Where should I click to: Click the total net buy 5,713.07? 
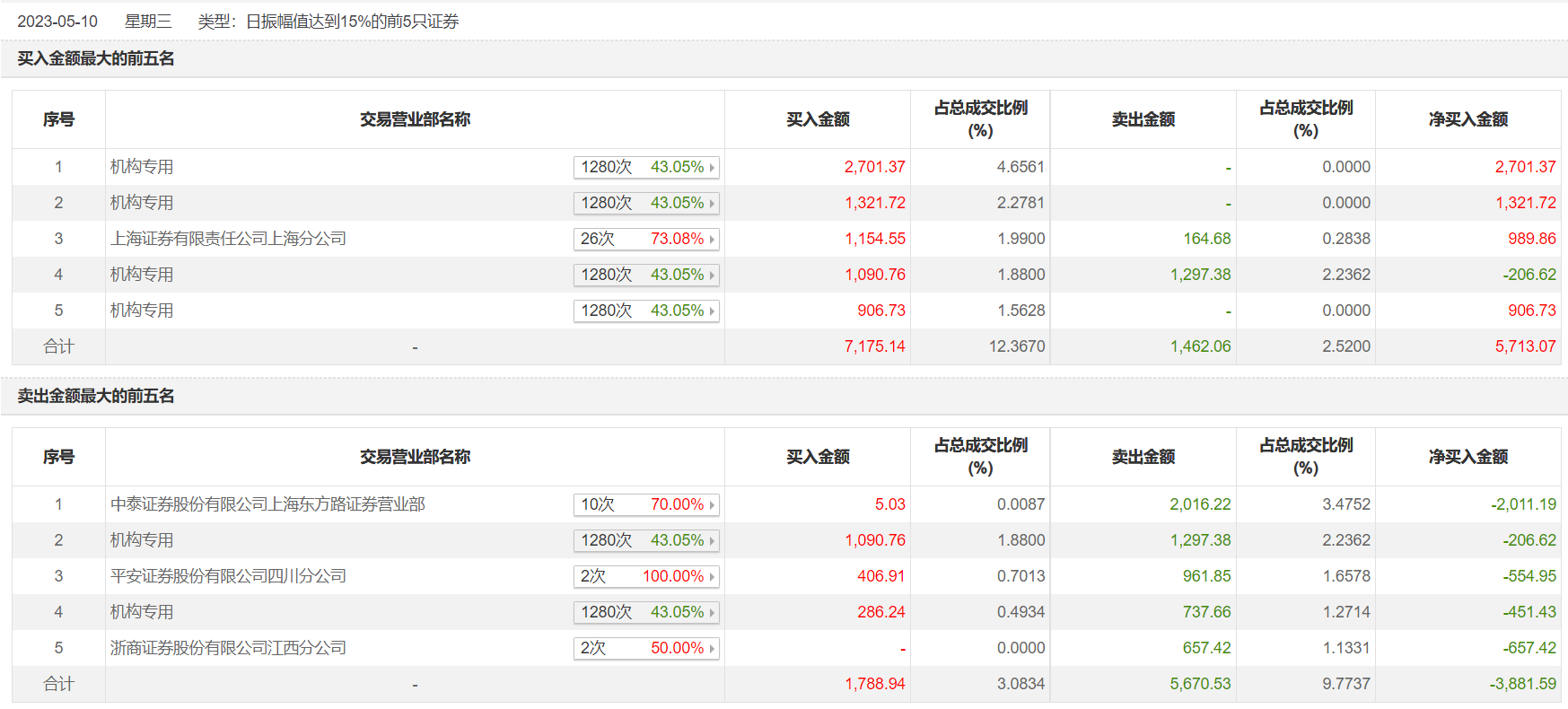point(1525,346)
